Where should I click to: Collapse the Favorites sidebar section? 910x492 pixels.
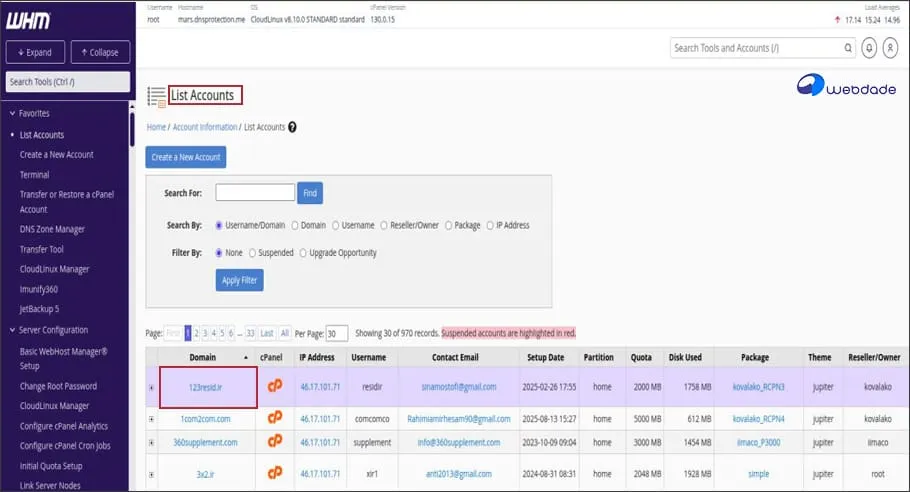point(12,114)
